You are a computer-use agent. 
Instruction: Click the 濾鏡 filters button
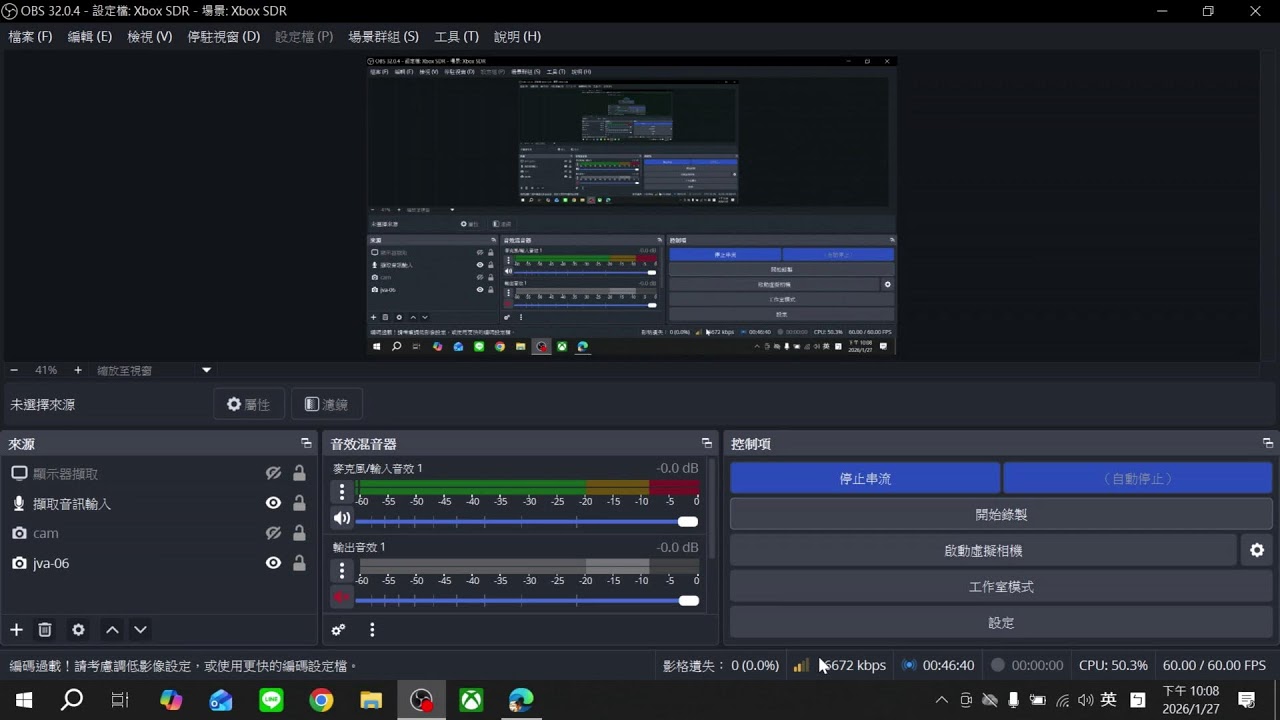pos(326,404)
